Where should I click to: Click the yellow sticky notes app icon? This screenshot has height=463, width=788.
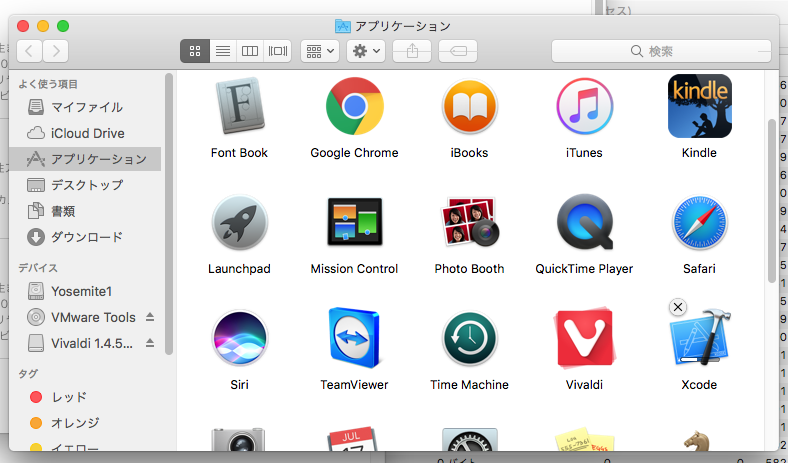(x=584, y=439)
